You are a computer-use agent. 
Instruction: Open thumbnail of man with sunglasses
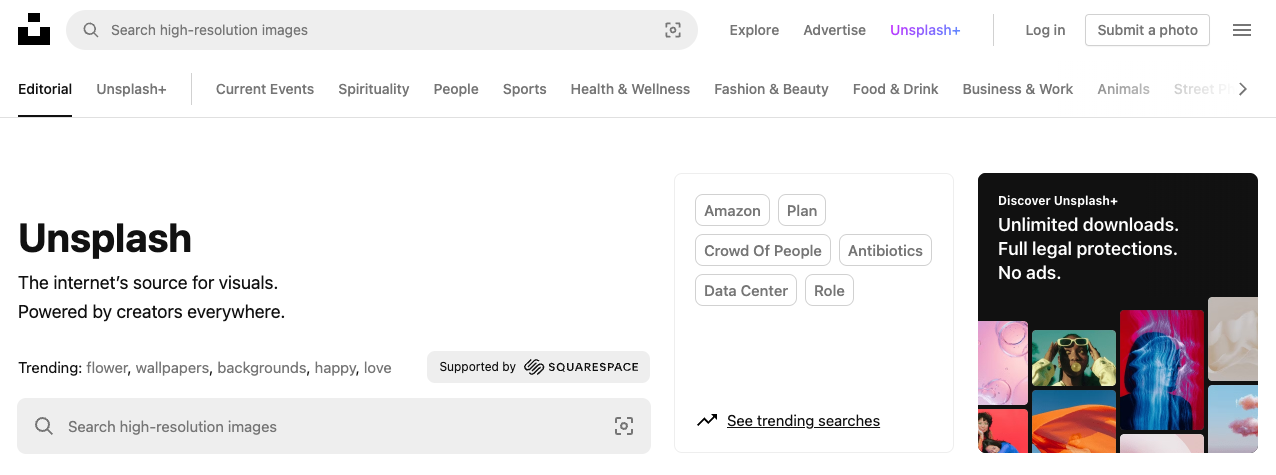[1074, 358]
